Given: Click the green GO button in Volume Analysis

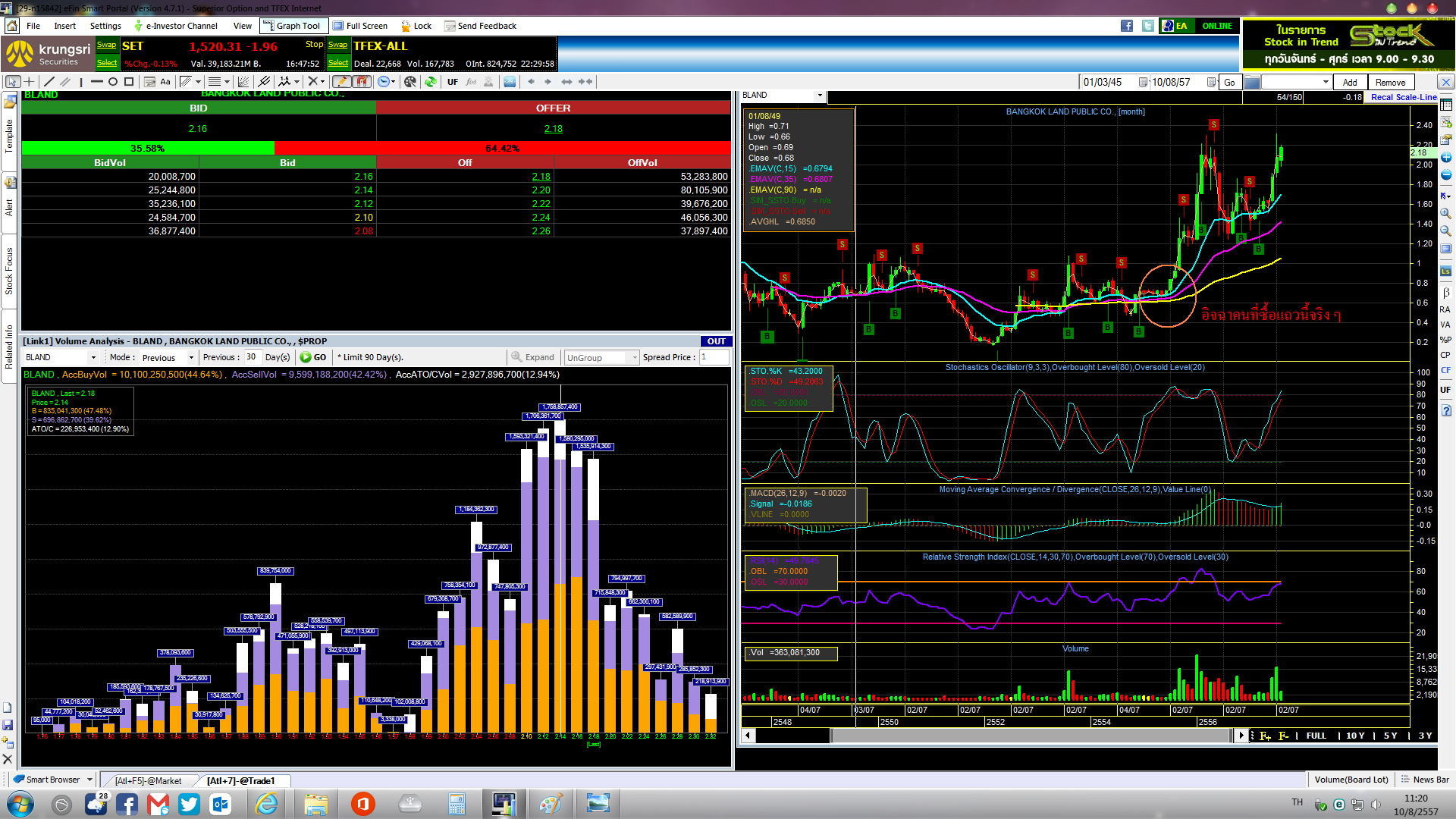Looking at the screenshot, I should pyautogui.click(x=313, y=357).
